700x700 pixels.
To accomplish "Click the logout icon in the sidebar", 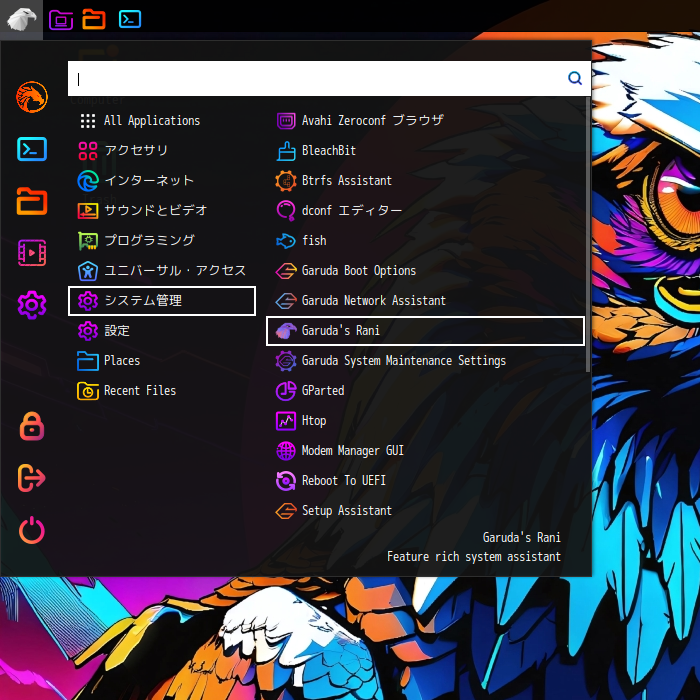I will pos(32,478).
